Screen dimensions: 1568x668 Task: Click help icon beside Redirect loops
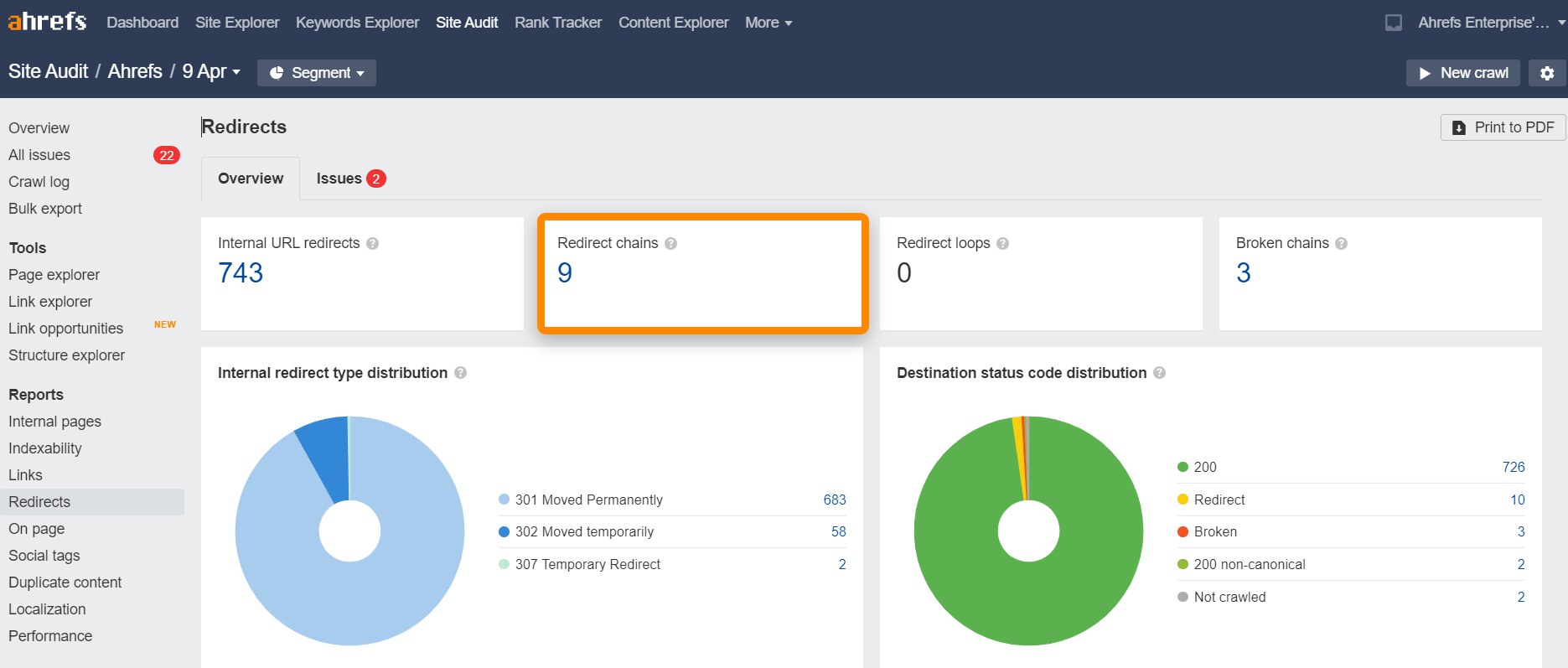click(x=1002, y=244)
